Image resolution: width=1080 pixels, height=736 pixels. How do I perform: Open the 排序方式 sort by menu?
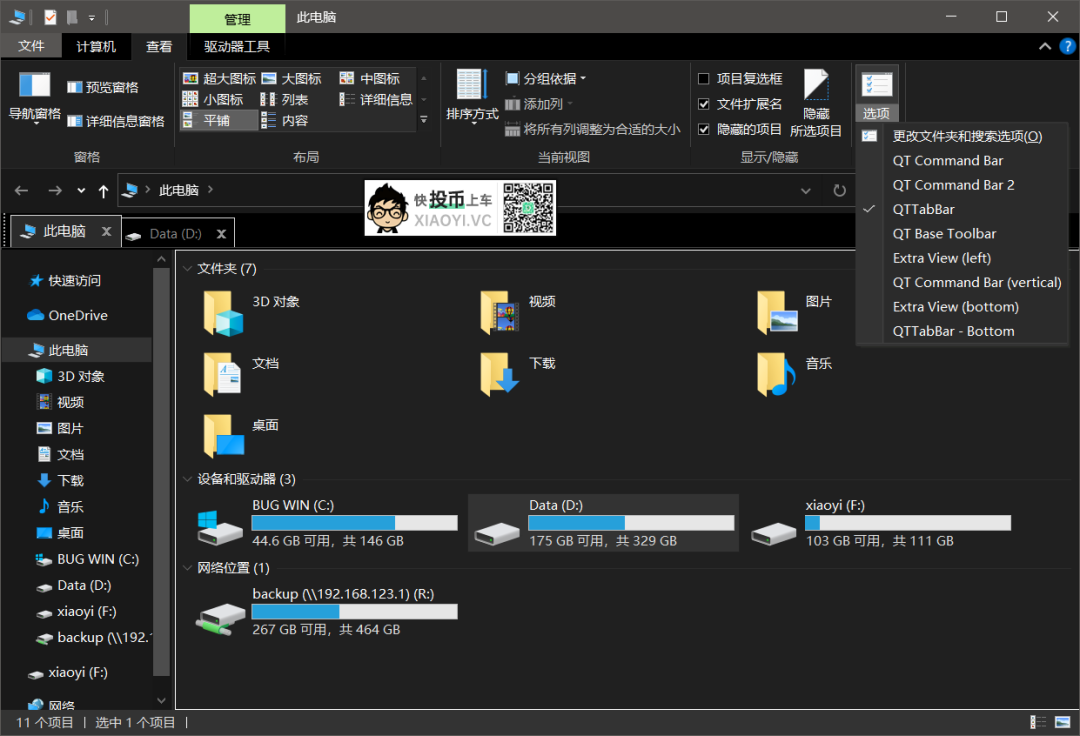coord(472,96)
